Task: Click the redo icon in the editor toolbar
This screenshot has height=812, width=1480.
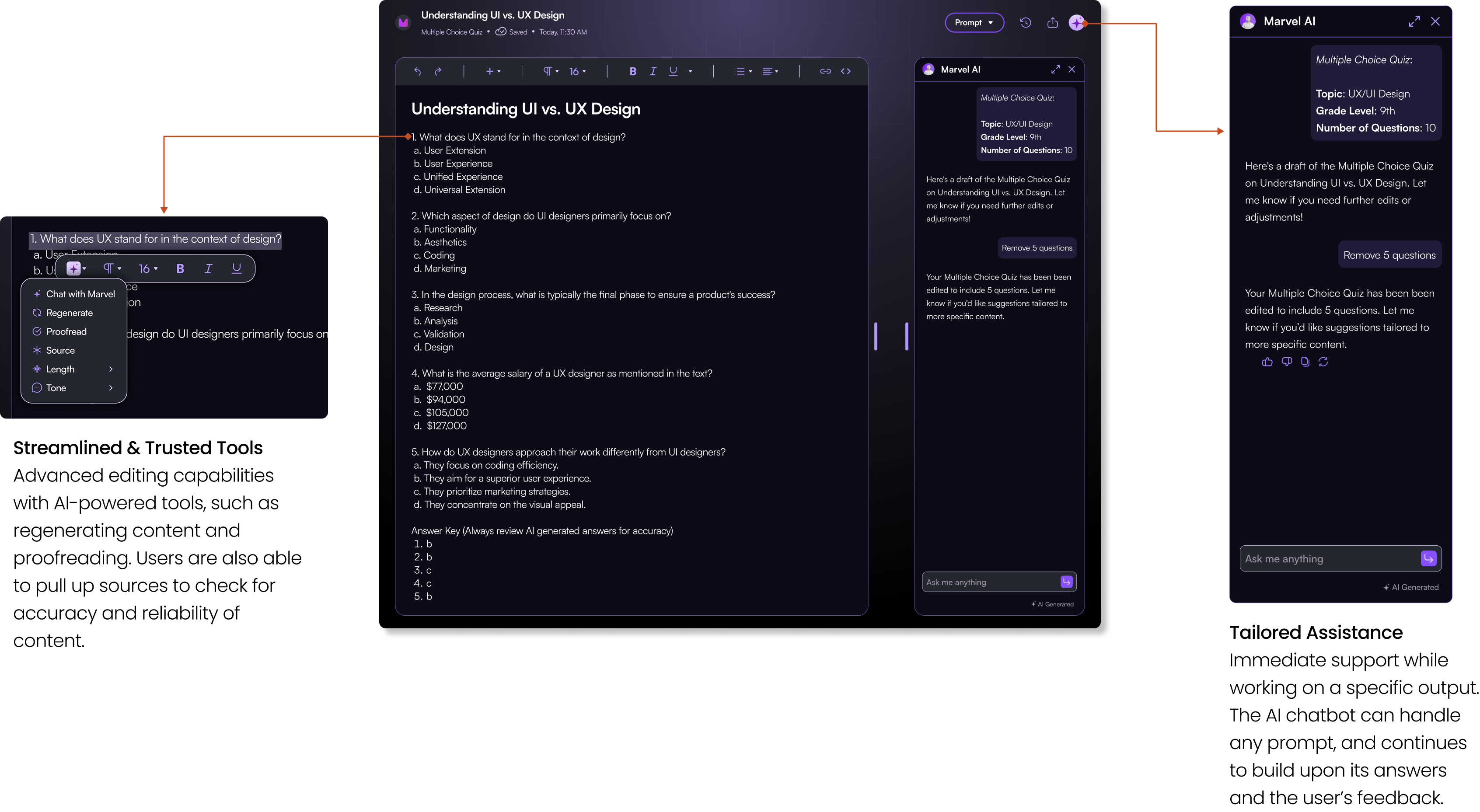Action: point(438,71)
